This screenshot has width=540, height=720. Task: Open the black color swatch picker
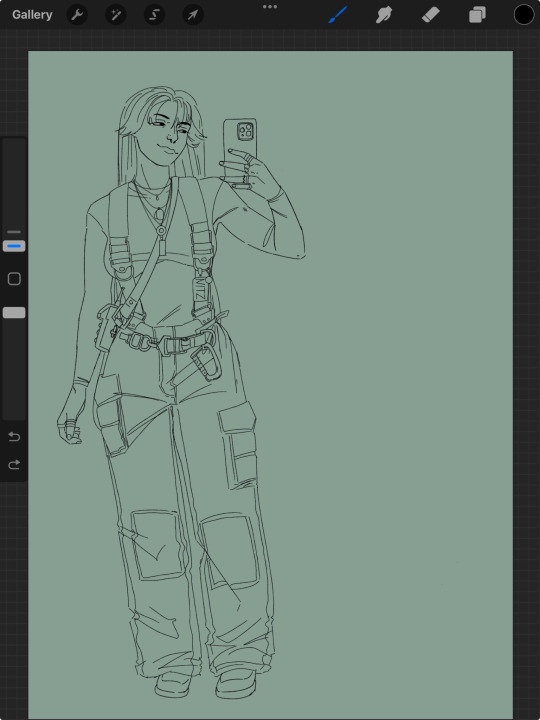(x=523, y=15)
